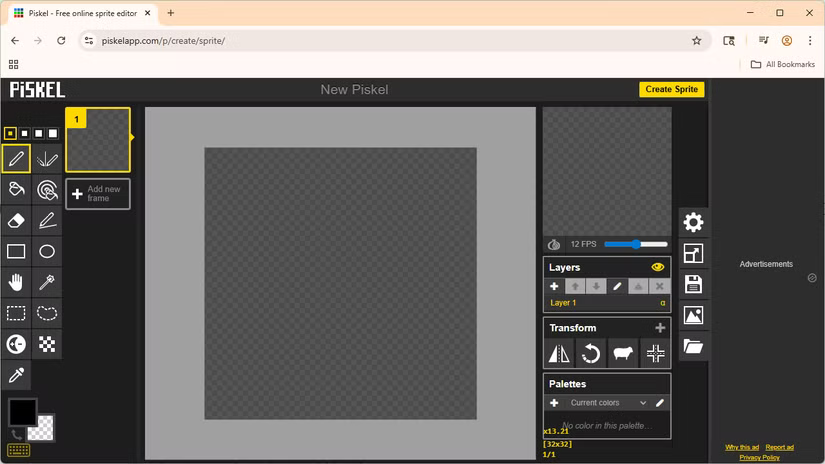The height and width of the screenshot is (464, 825).
Task: Select the Move (hand) tool
Action: 16,282
